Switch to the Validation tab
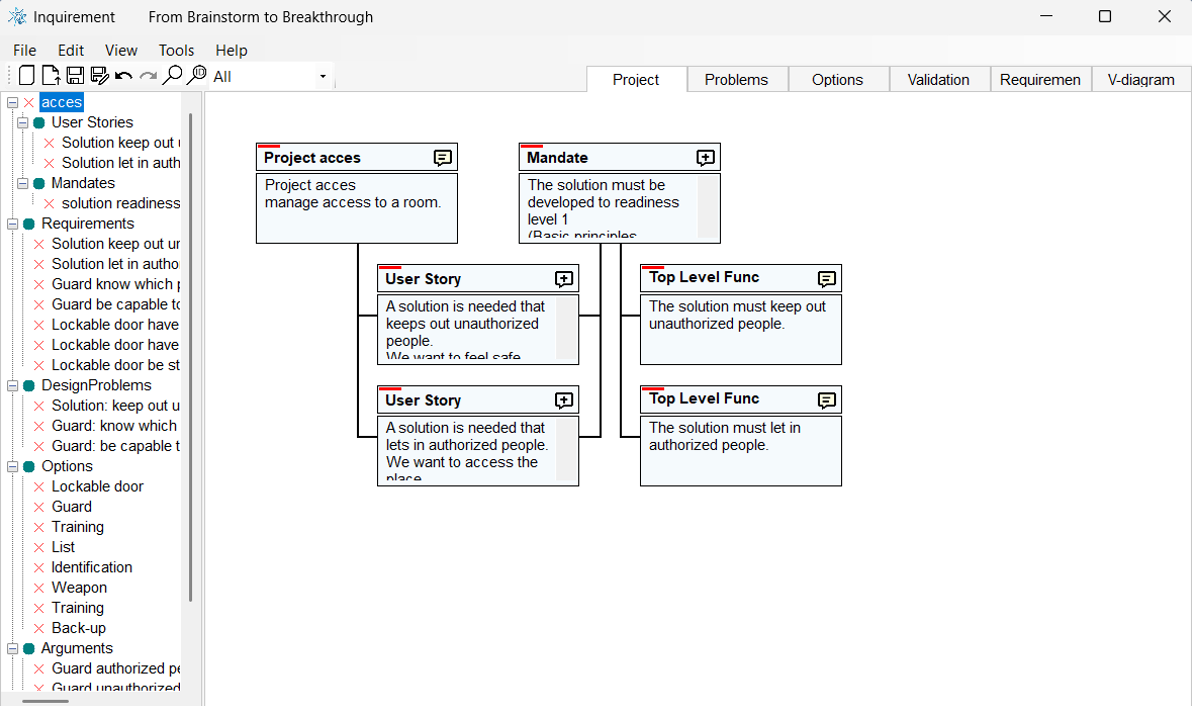This screenshot has width=1192, height=706. click(938, 80)
